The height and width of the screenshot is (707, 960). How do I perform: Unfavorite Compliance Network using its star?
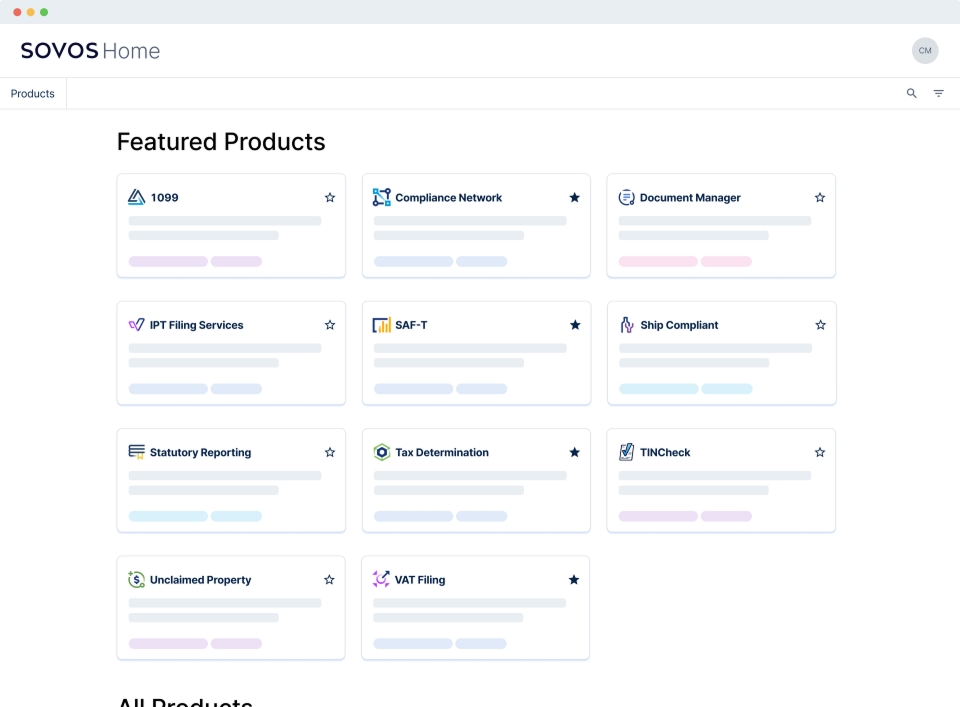tap(575, 198)
